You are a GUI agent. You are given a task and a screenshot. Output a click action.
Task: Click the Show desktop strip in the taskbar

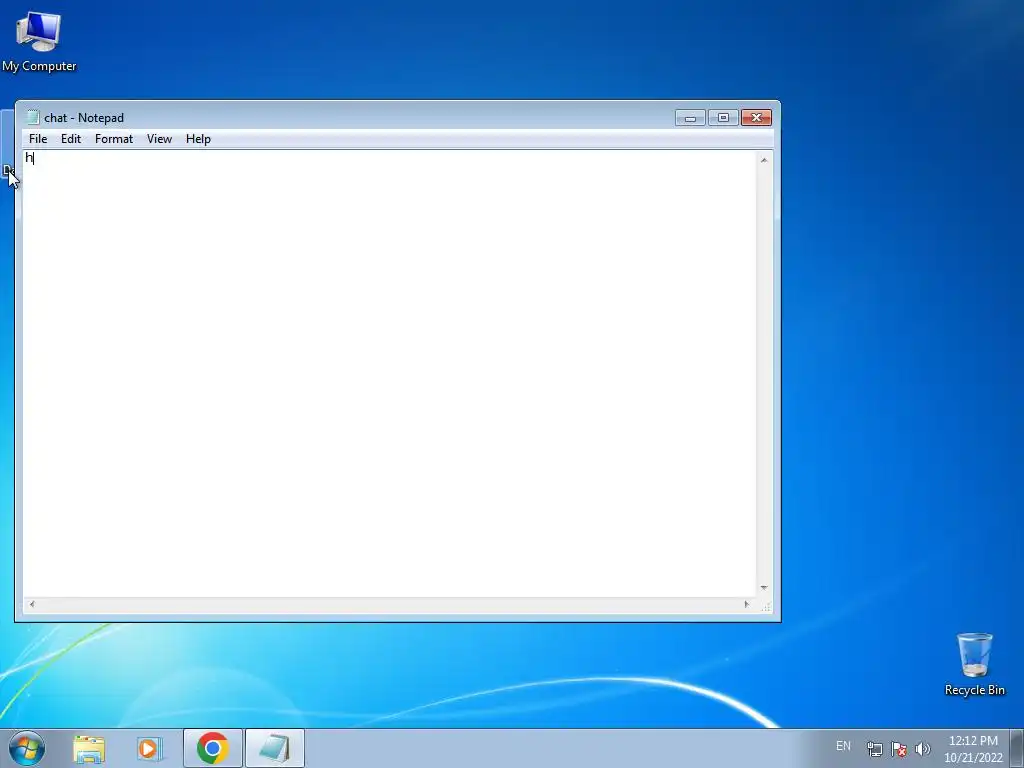1017,748
